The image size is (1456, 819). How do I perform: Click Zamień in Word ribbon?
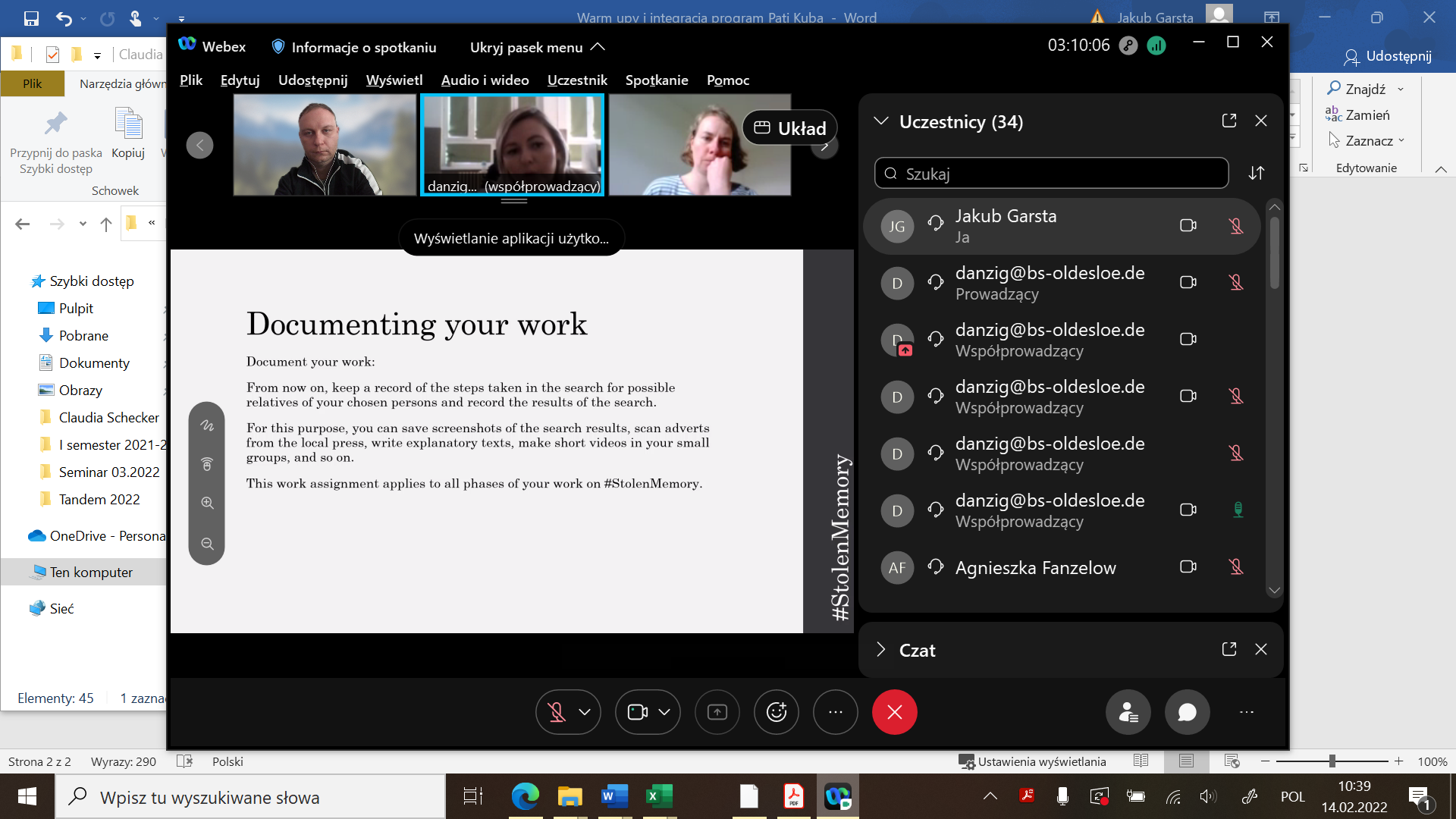pyautogui.click(x=1357, y=115)
